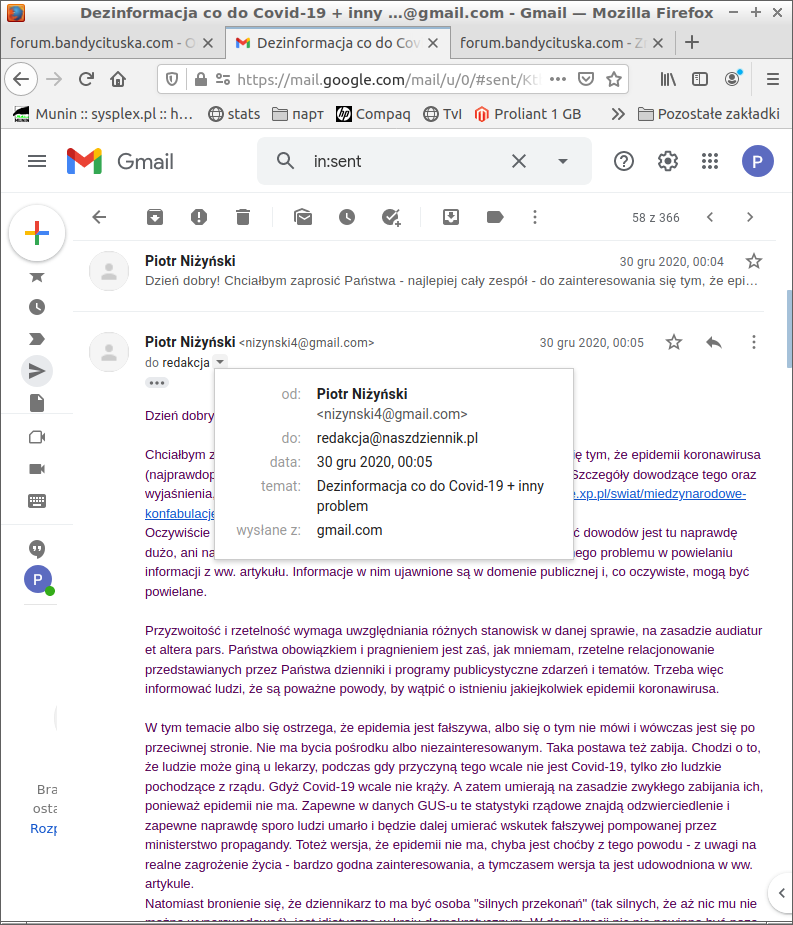Open Firefox application menu
Screen dimensions: 793x925
(772, 79)
